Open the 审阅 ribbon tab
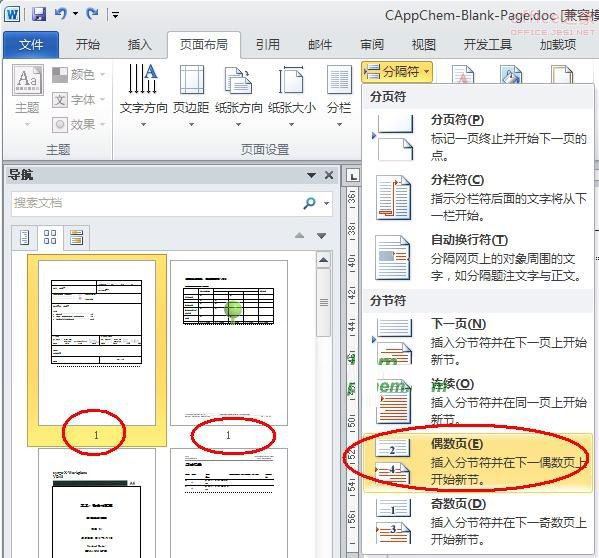This screenshot has height=558, width=599. [x=372, y=45]
